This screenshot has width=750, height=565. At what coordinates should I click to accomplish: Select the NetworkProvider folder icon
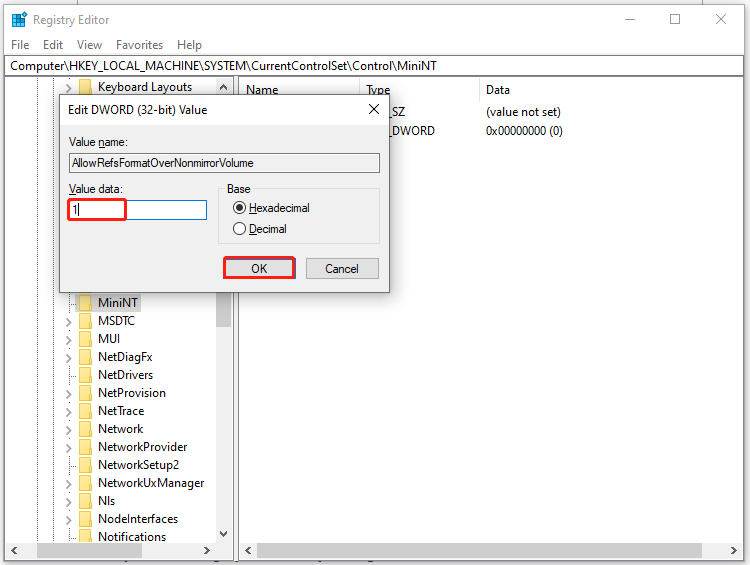(x=86, y=447)
